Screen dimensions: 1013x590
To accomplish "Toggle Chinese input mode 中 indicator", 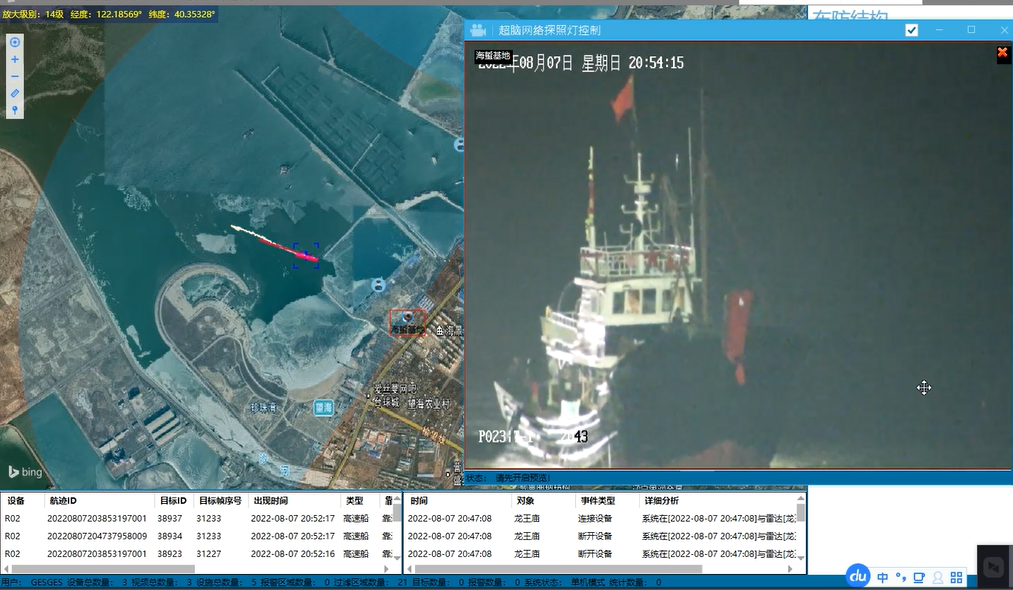I will coord(882,577).
